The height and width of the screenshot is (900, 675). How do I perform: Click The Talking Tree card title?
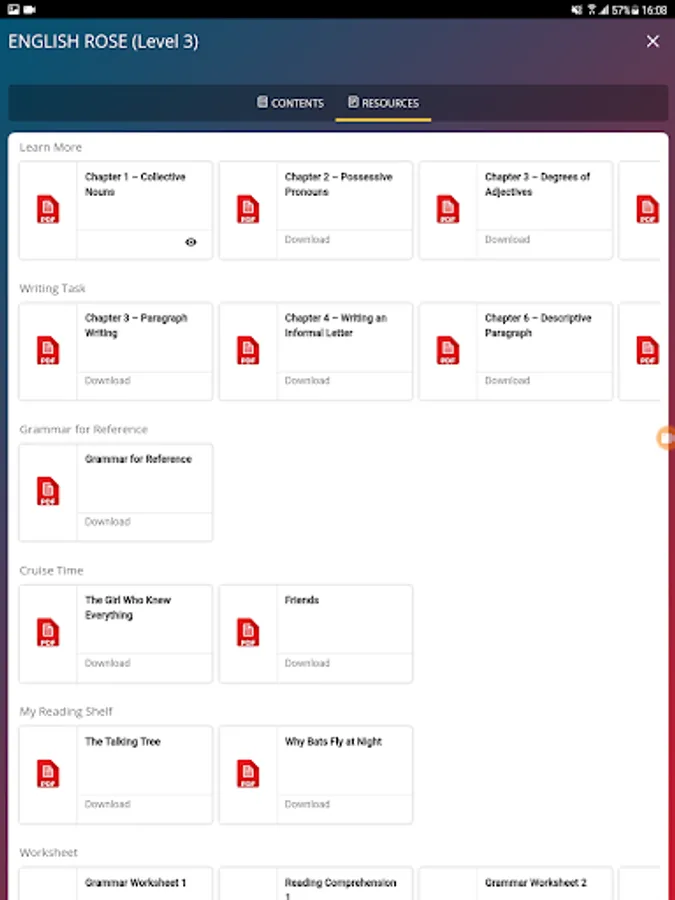click(123, 742)
